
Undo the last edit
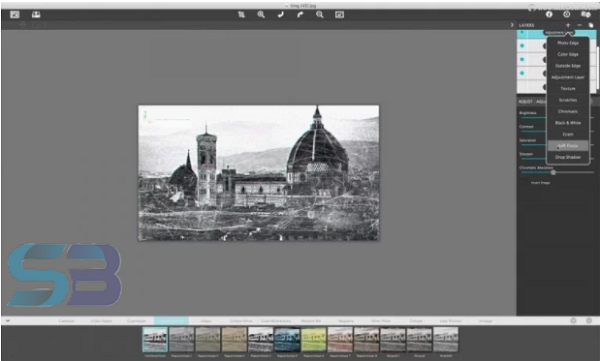(280, 15)
